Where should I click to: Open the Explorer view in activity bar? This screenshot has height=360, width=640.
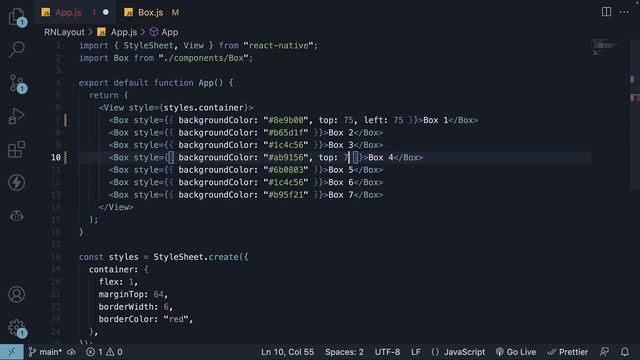[17, 17]
